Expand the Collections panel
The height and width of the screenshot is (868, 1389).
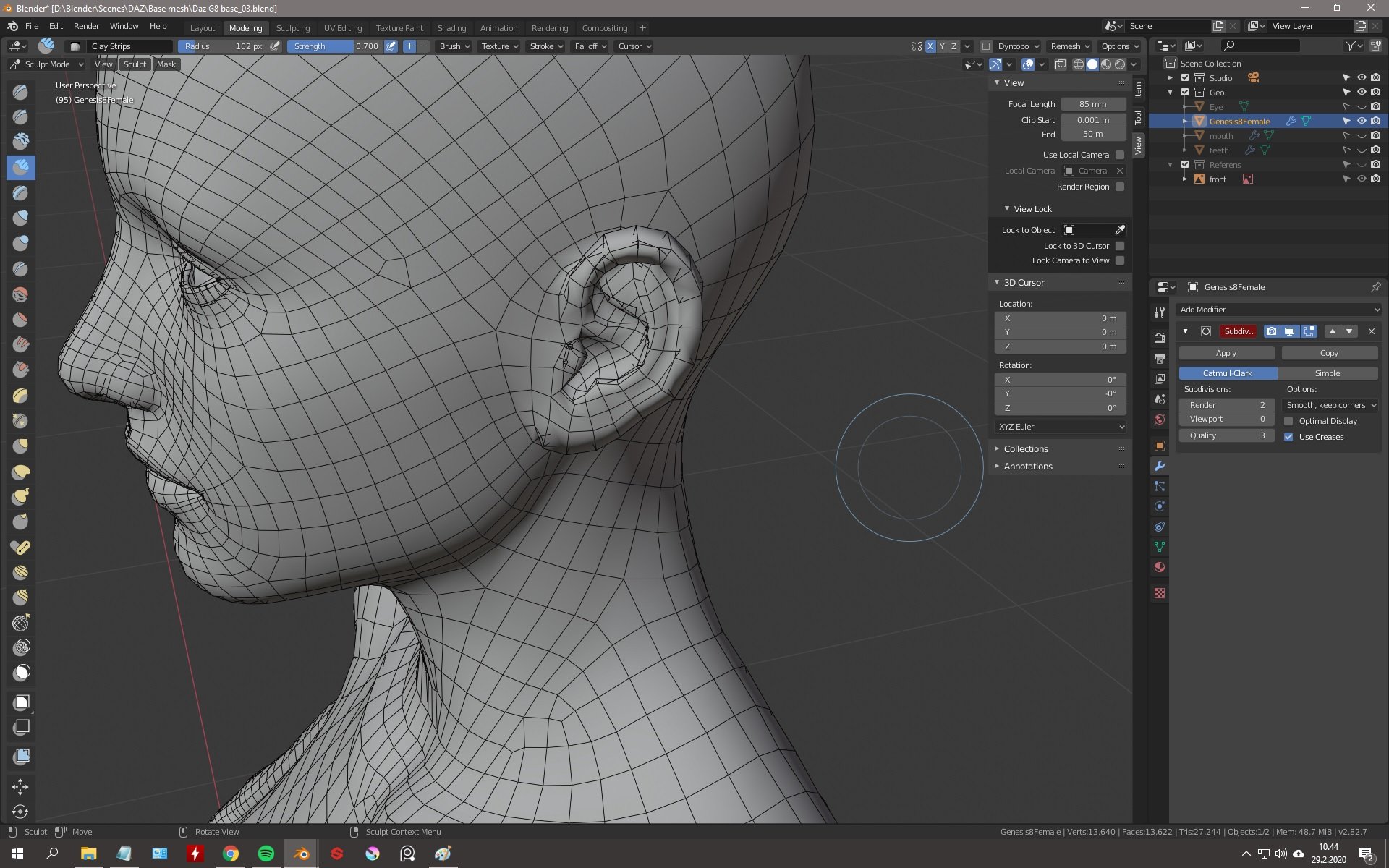click(x=996, y=448)
